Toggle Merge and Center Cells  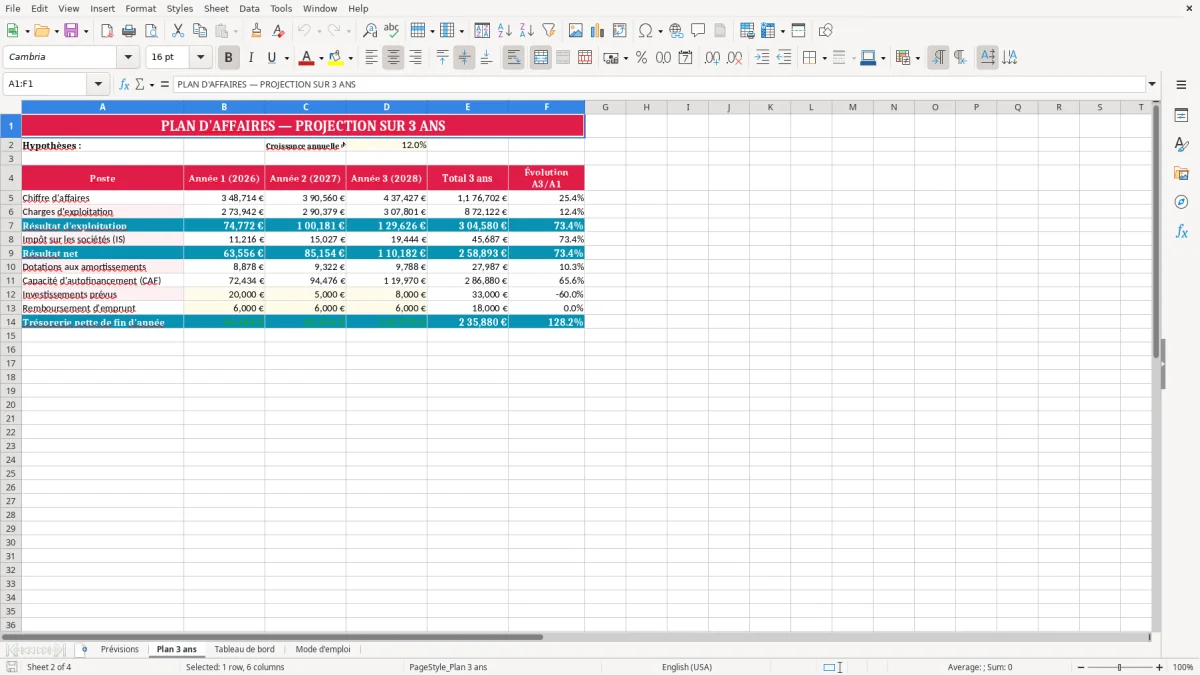tap(541, 58)
